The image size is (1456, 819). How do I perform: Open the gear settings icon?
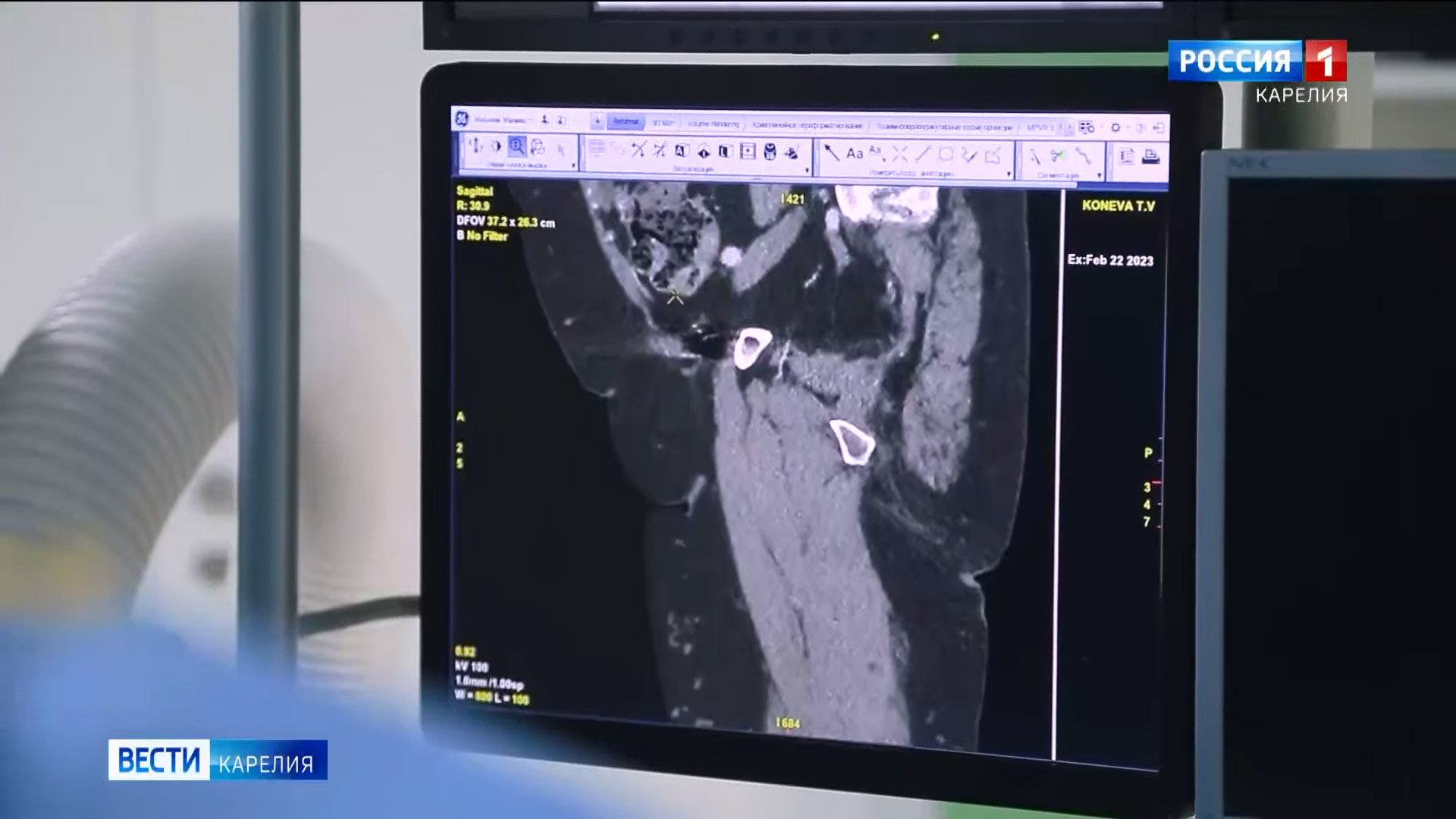click(x=1116, y=127)
